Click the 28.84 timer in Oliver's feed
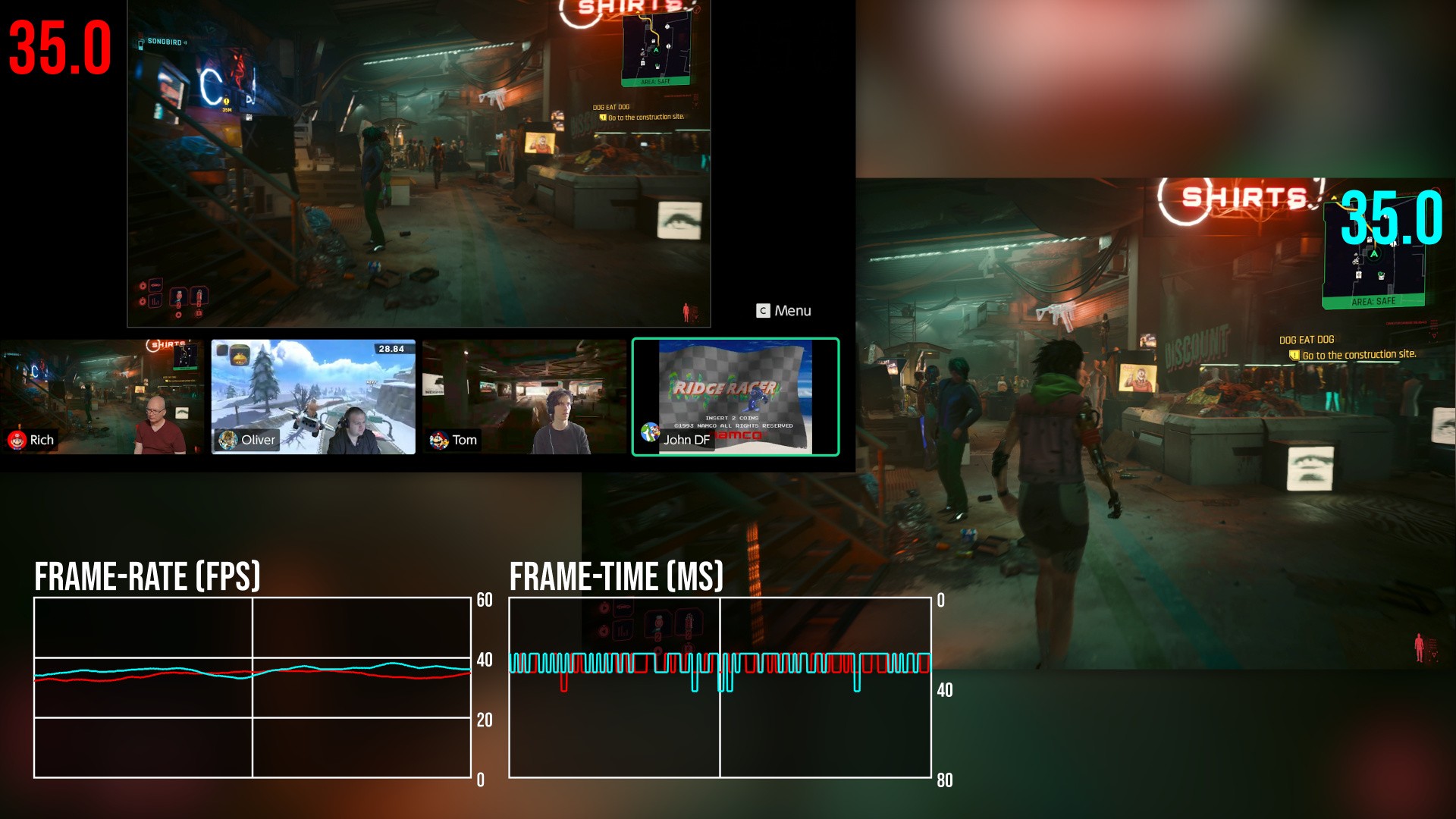The width and height of the screenshot is (1456, 819). pos(391,349)
